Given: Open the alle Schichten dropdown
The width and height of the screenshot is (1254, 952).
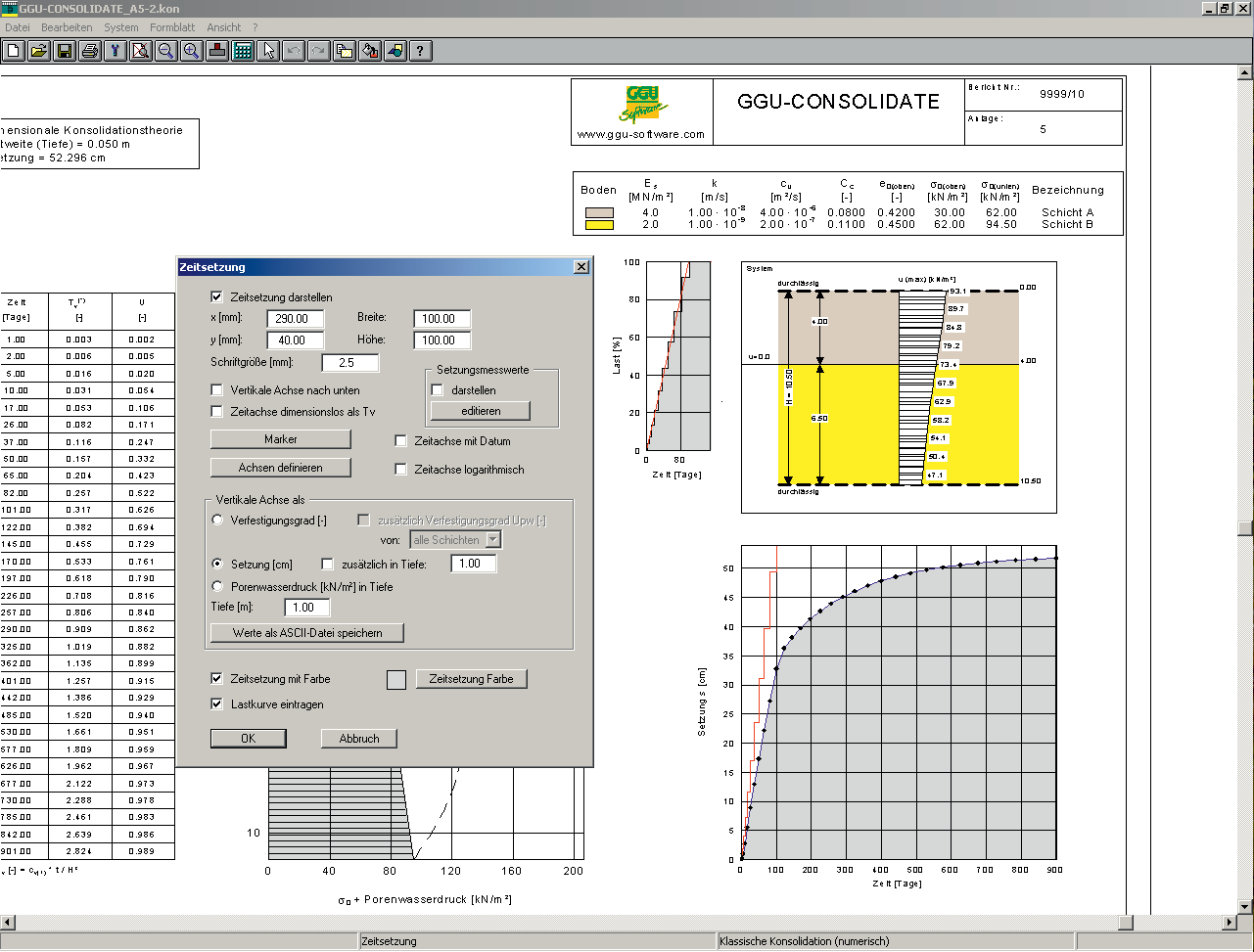Looking at the screenshot, I should point(493,539).
